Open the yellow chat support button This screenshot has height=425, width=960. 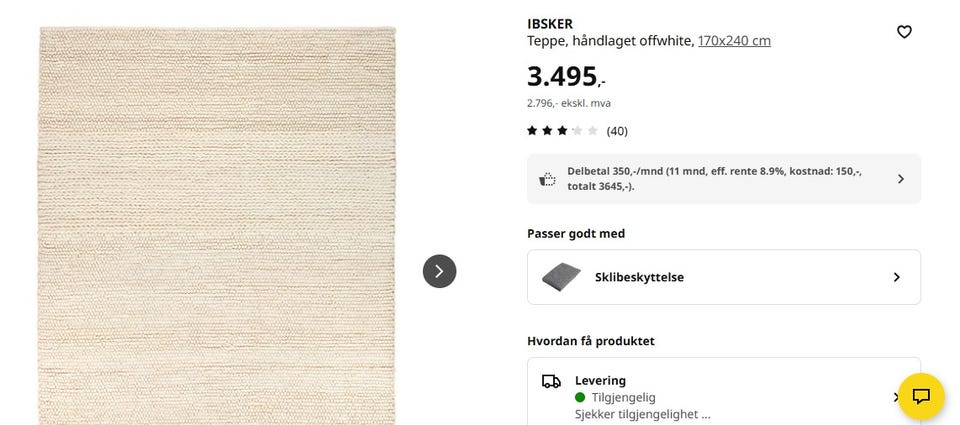(x=921, y=396)
